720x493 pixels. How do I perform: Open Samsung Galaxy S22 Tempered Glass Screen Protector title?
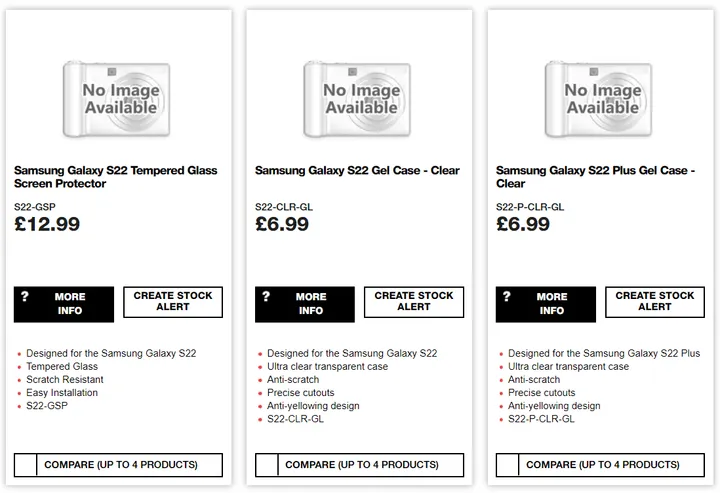click(x=115, y=177)
